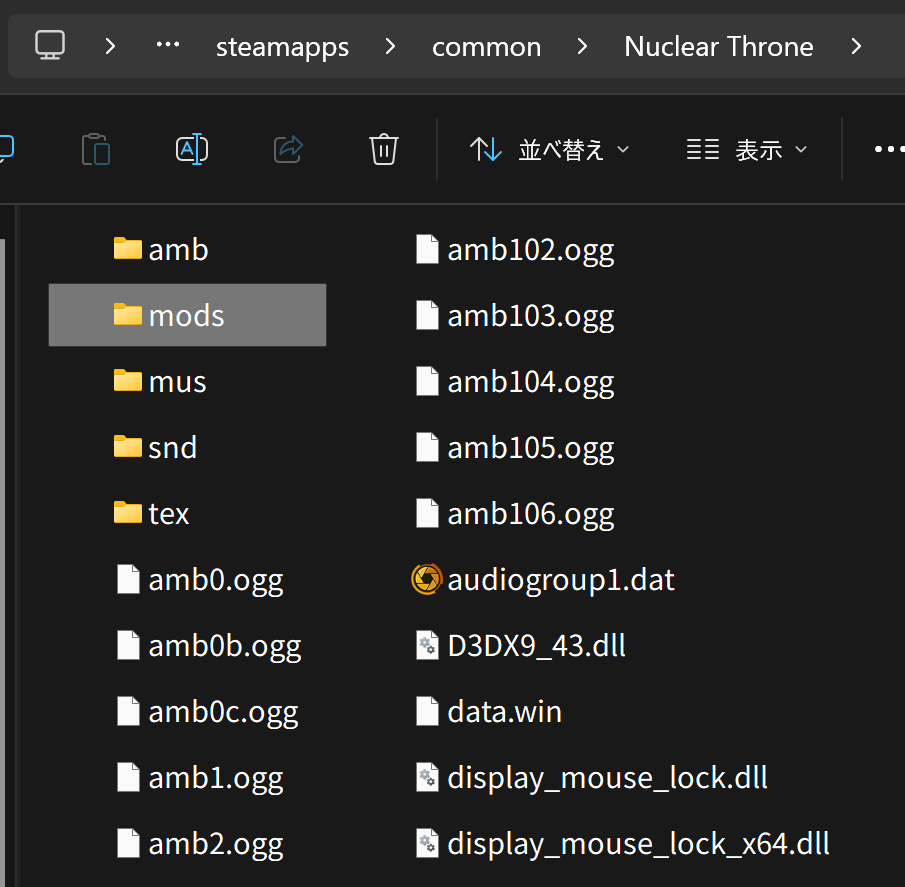Open the 並べ替え sort dropdown
Viewport: 905px width, 887px height.
pyautogui.click(x=550, y=150)
